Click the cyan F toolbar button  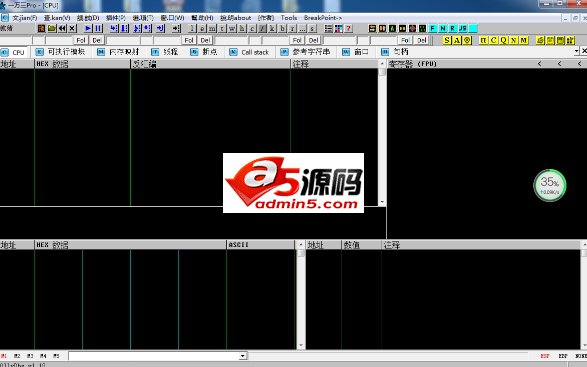pyautogui.click(x=433, y=28)
